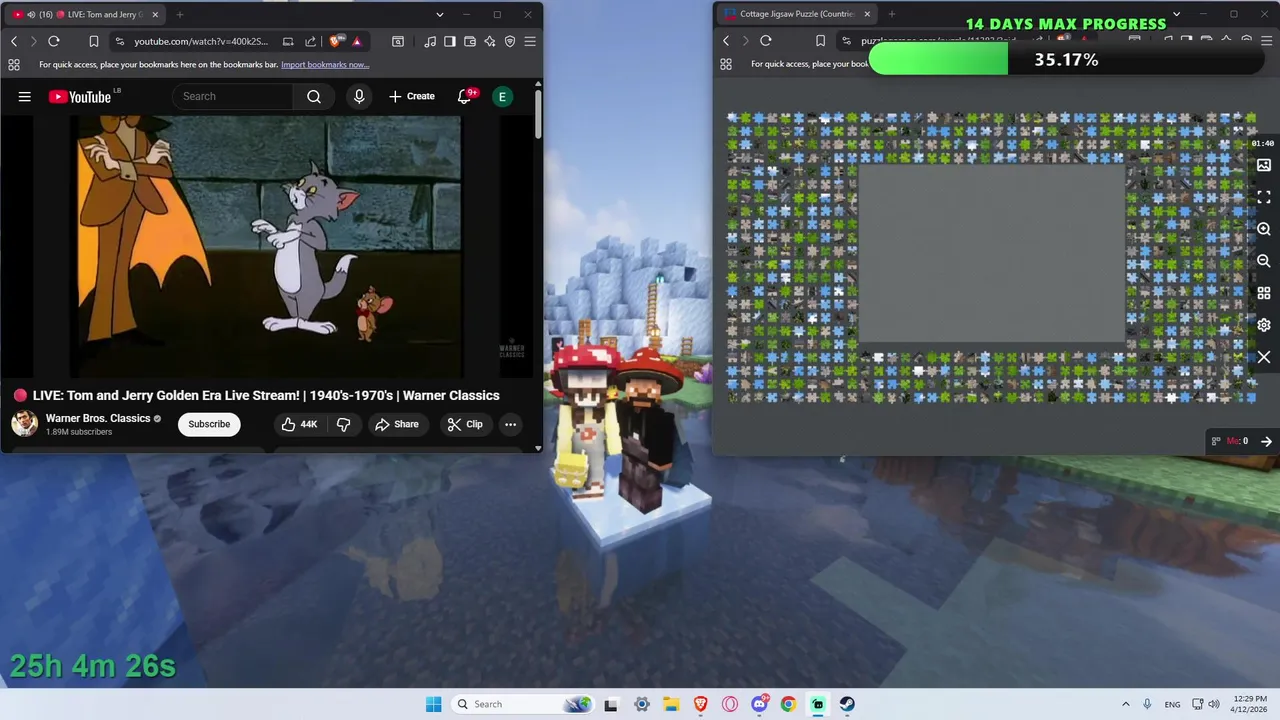1280x720 pixels.
Task: Open Brave VPN shield icon, YouTube window
Action: [x=510, y=41]
